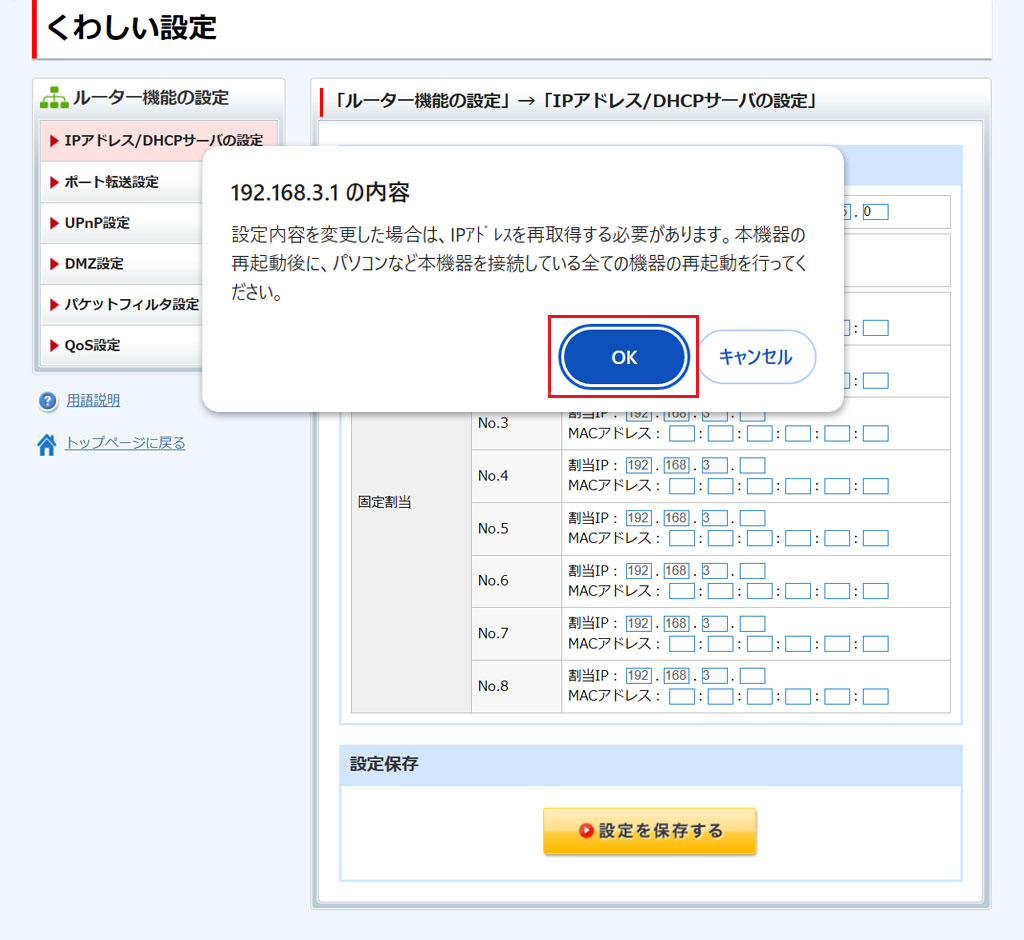Open DMZ設定 in the sidebar

[x=94, y=264]
